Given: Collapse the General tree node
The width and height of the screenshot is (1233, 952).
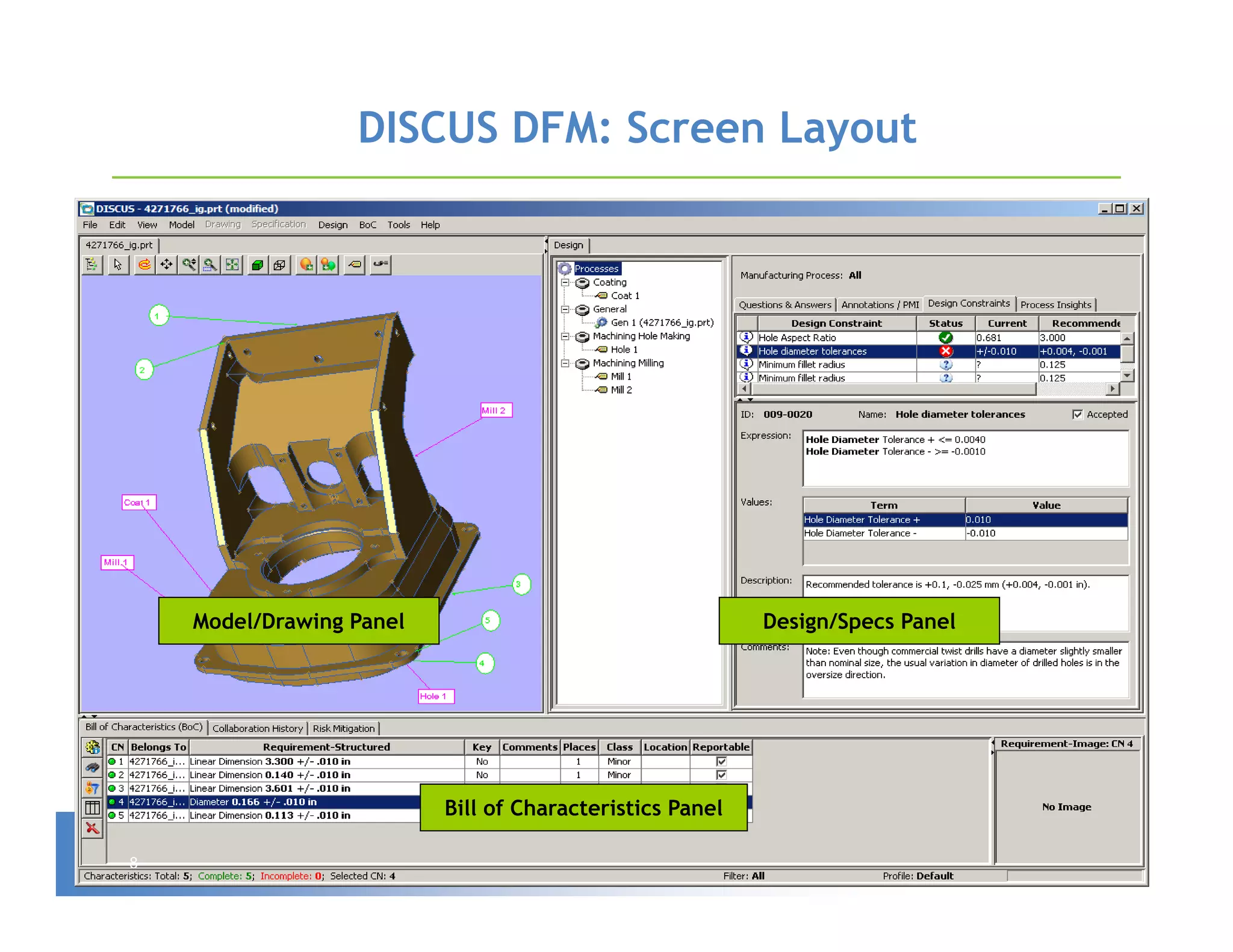Looking at the screenshot, I should [565, 309].
